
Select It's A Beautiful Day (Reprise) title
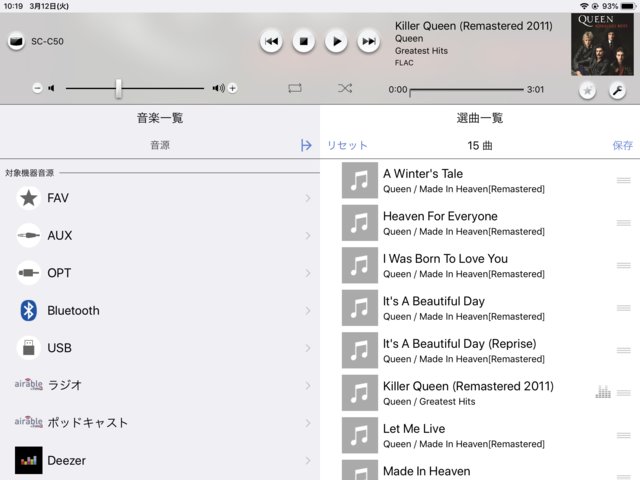(x=460, y=344)
